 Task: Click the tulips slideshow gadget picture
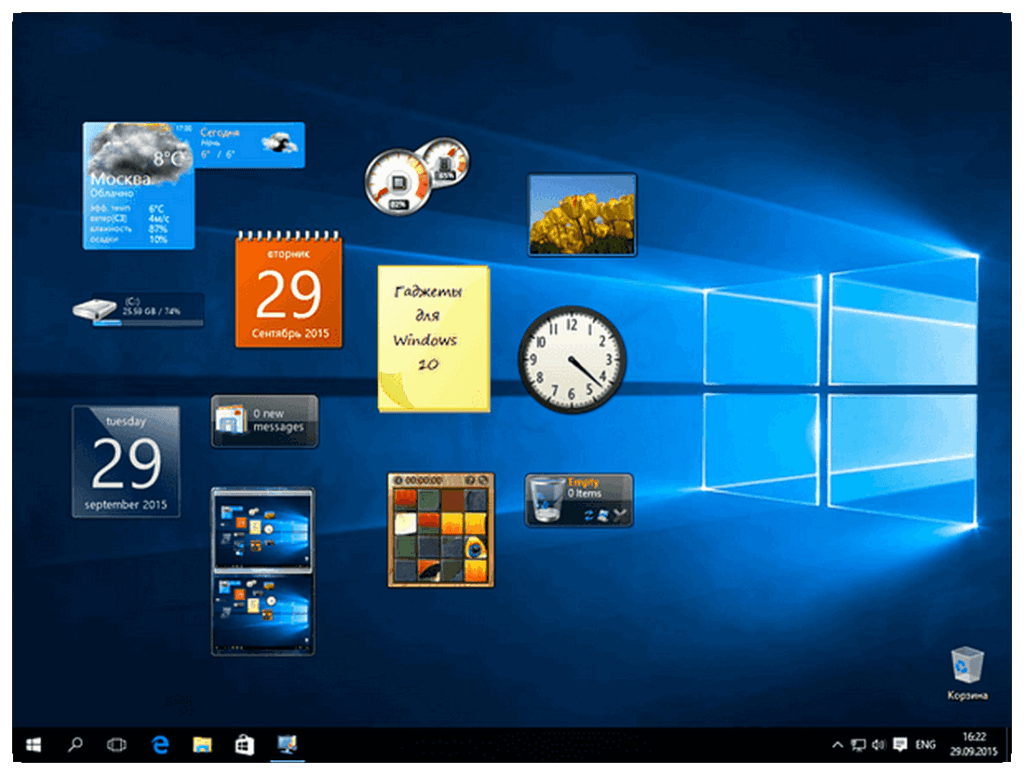(x=582, y=215)
